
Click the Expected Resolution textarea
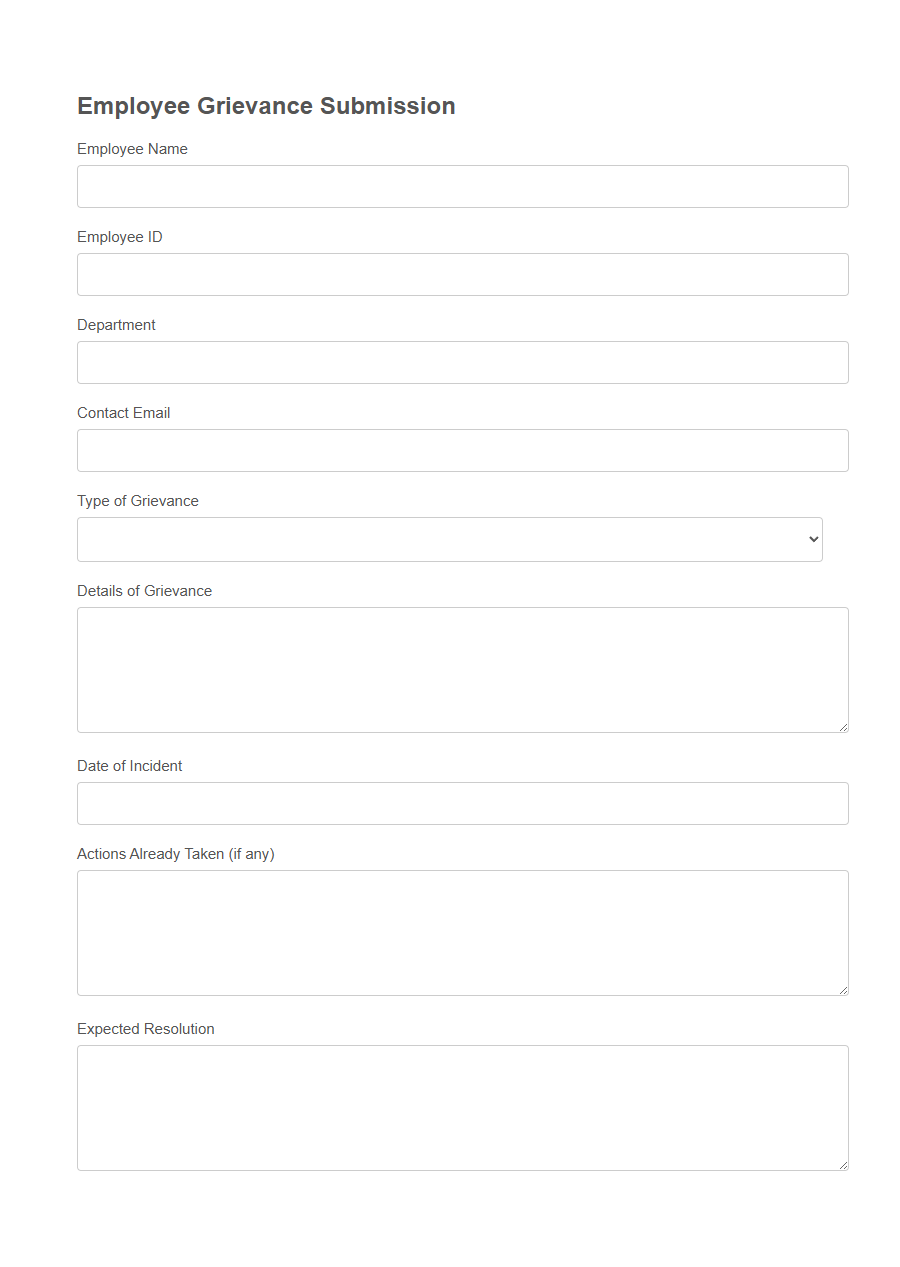(462, 1105)
